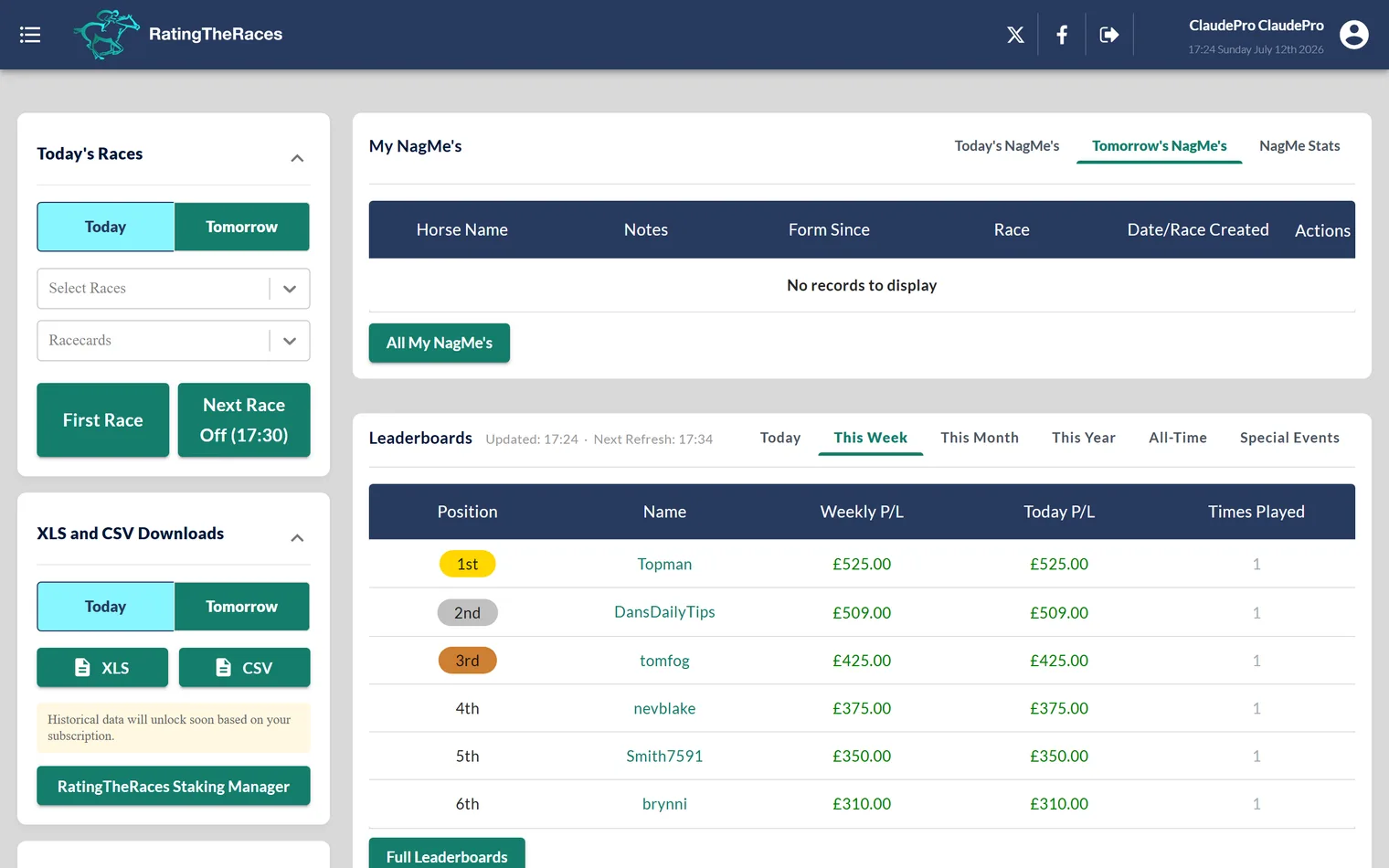Open Topman's leaderboard profile
The image size is (1389, 868).
pos(664,565)
